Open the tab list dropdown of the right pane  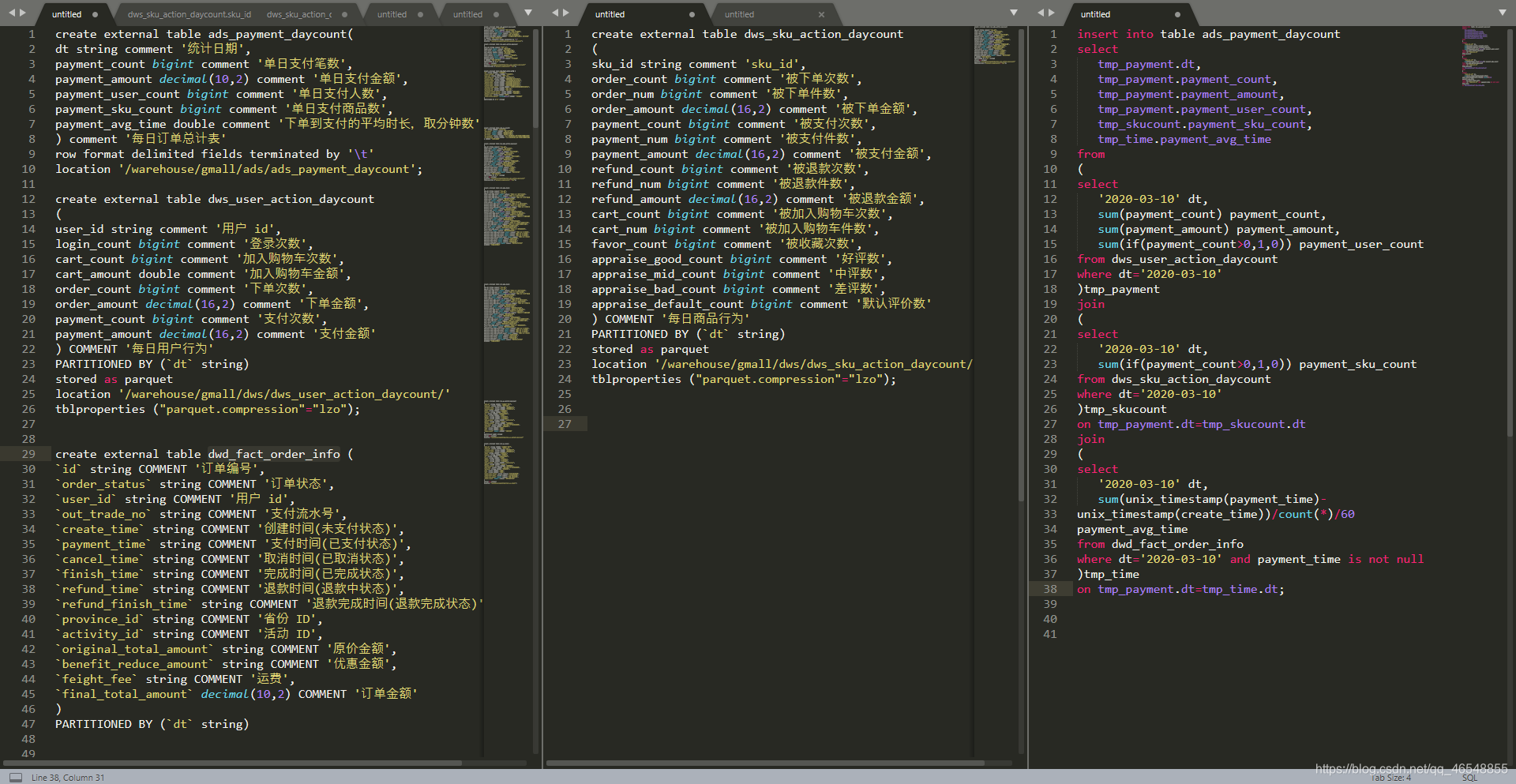(1502, 13)
